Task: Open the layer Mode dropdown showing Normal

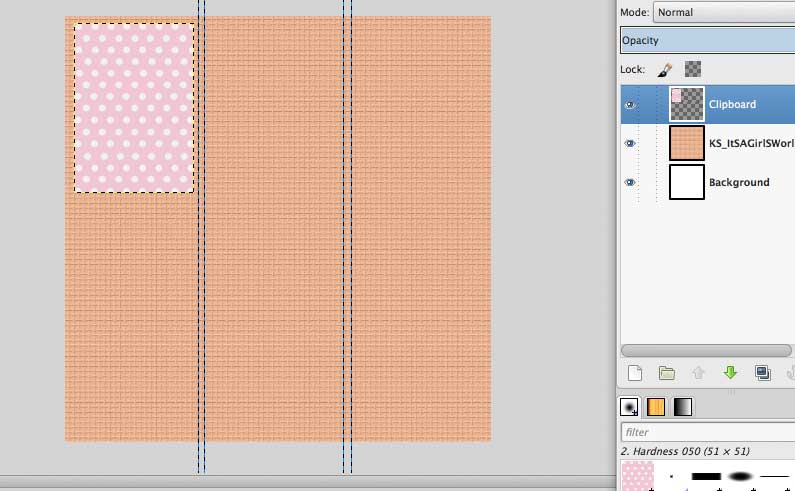Action: 724,12
